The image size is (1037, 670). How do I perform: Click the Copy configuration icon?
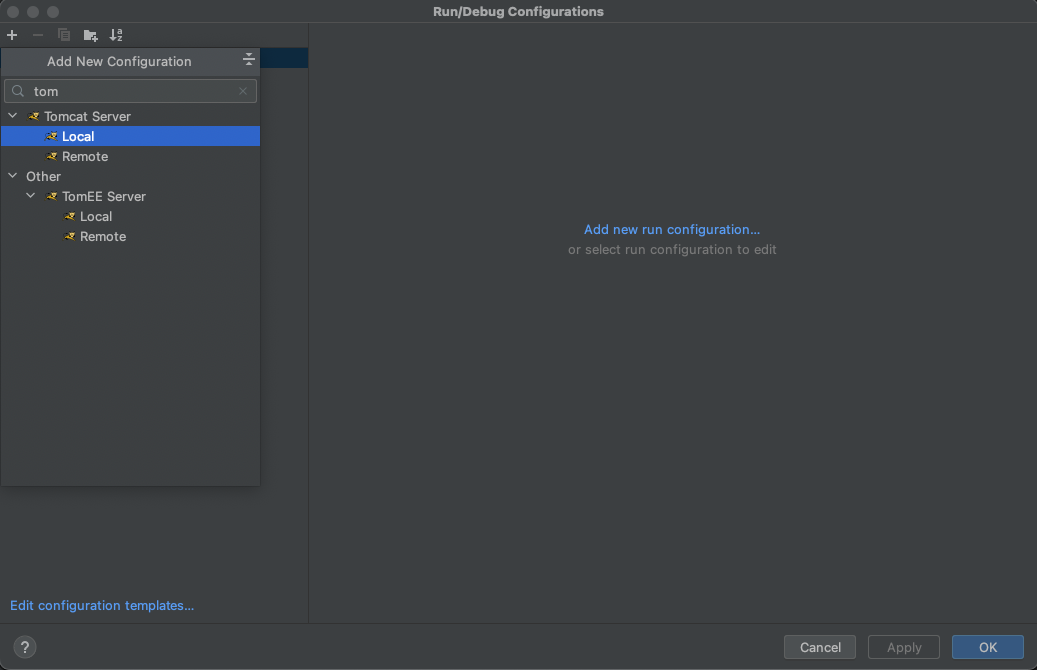(x=63, y=35)
